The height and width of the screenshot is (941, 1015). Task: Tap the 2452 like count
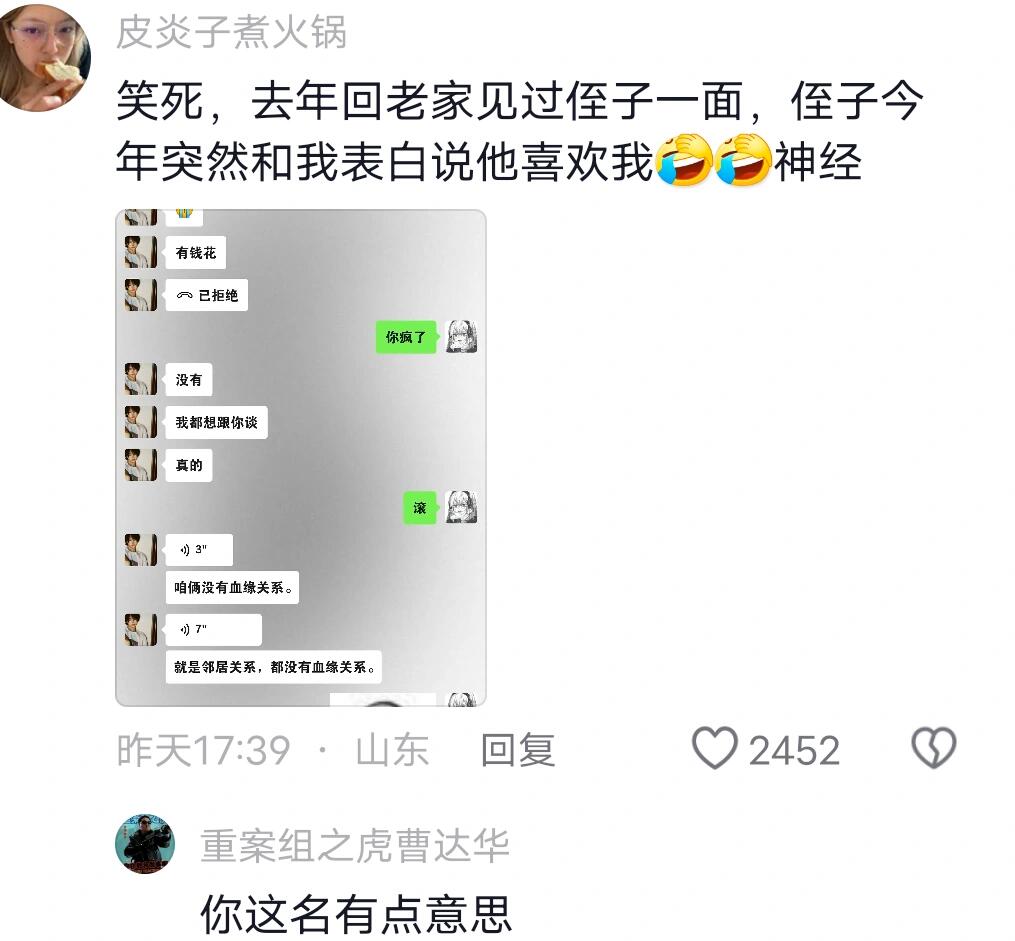[x=794, y=751]
